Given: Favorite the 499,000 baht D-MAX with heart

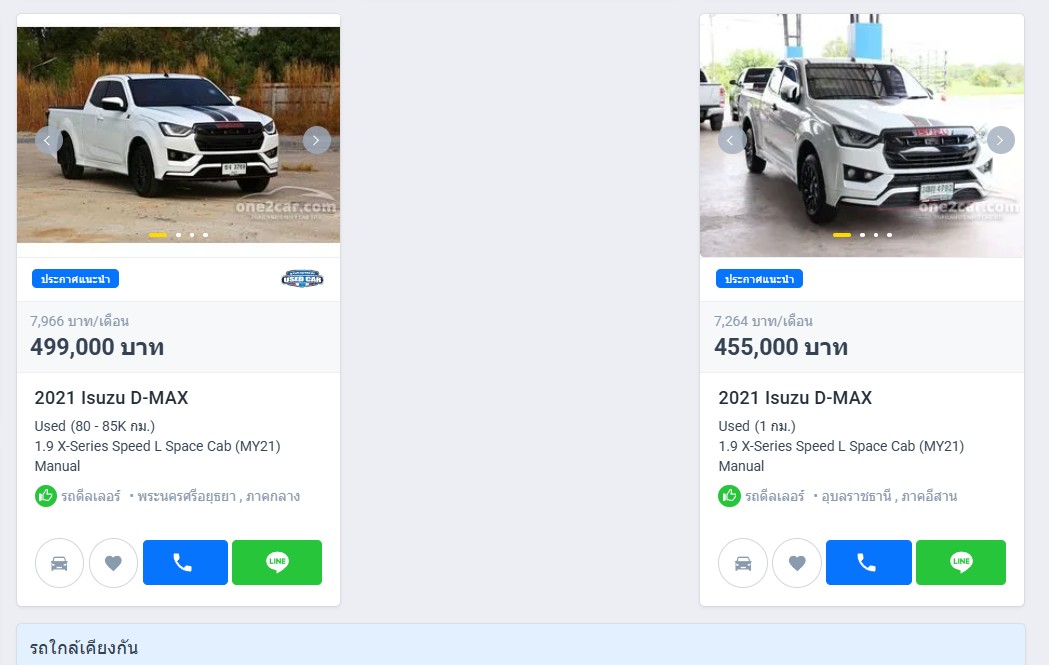Looking at the screenshot, I should pyautogui.click(x=114, y=563).
